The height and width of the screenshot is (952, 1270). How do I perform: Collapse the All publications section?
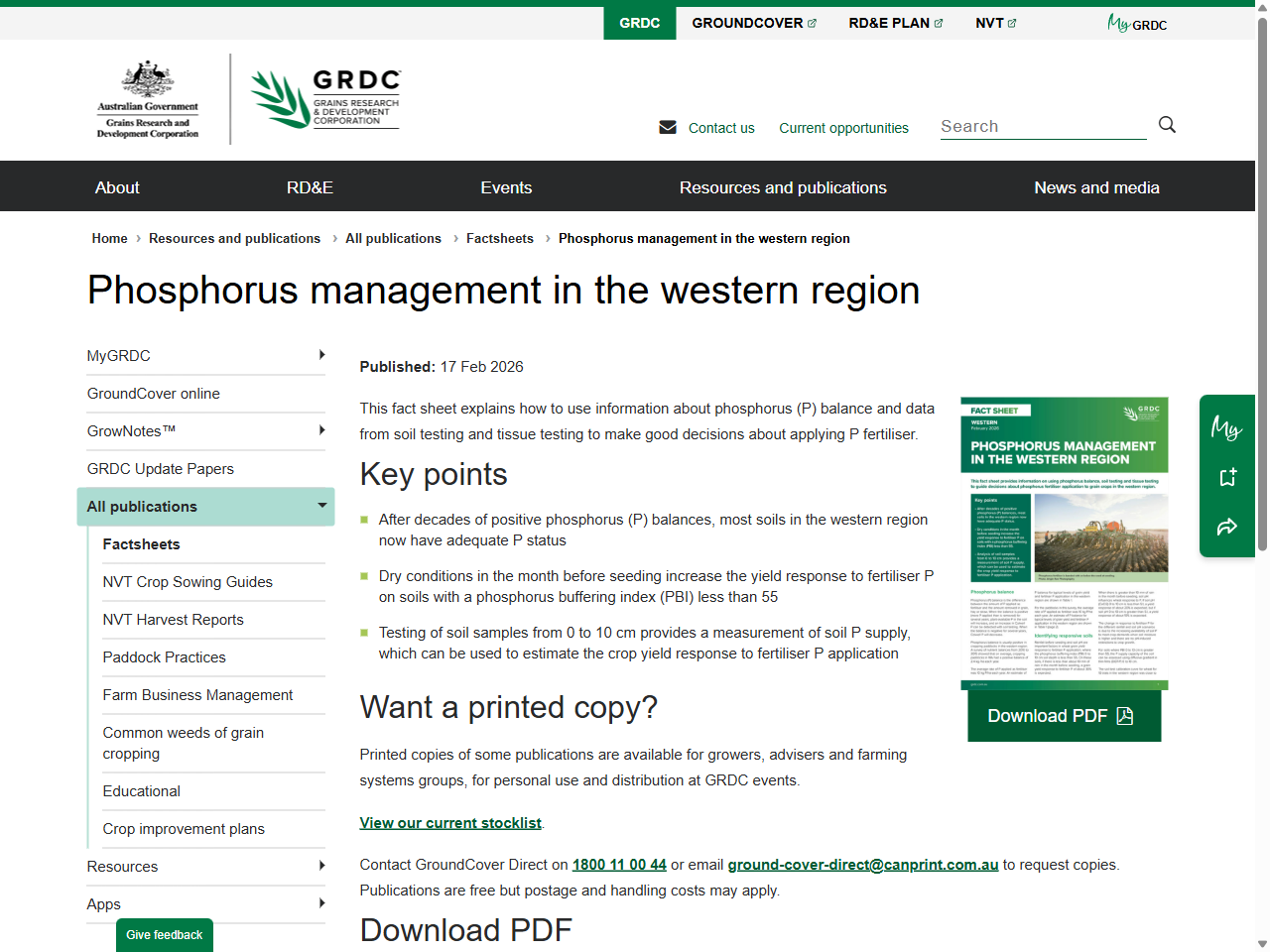coord(322,506)
